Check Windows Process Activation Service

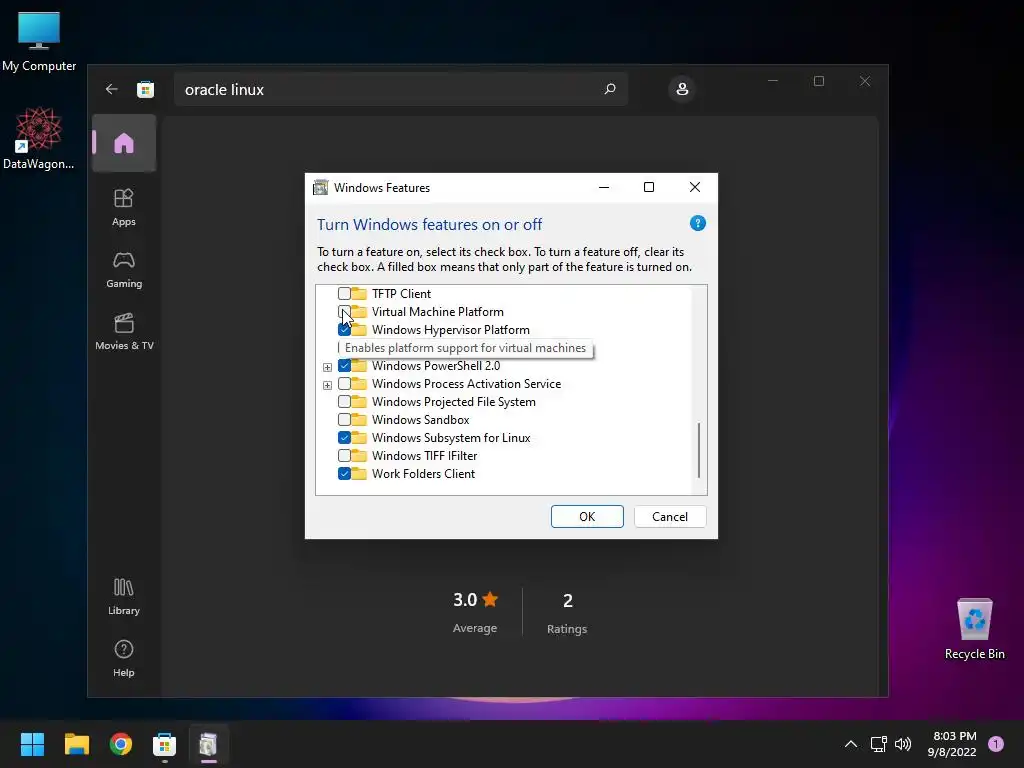(x=344, y=384)
